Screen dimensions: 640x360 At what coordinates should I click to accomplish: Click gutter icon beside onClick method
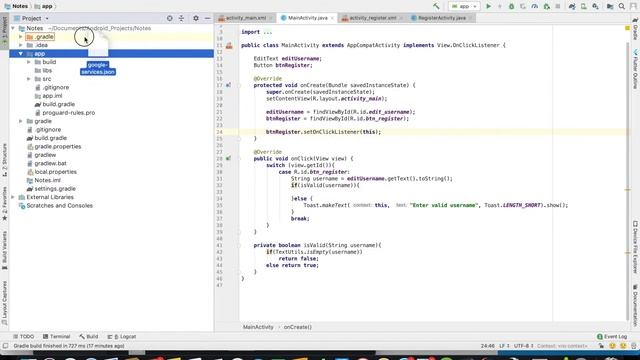coord(228,158)
